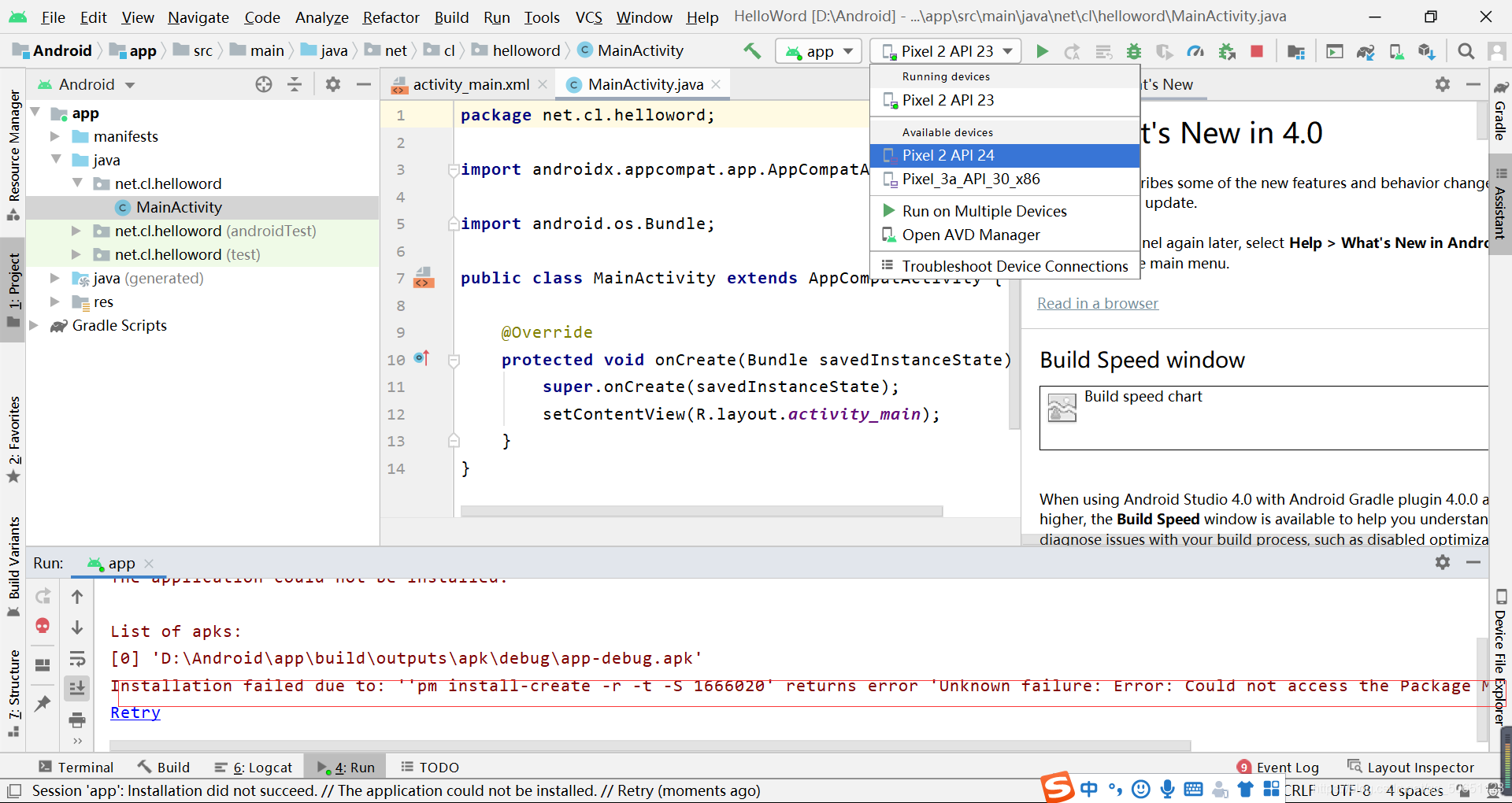The width and height of the screenshot is (1512, 803).
Task: Open the Logcat tool window
Action: click(x=254, y=767)
